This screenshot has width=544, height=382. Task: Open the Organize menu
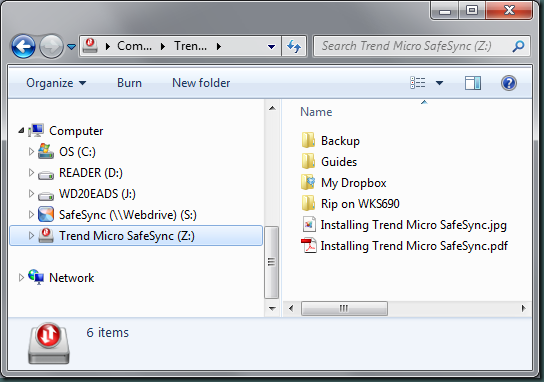pos(56,83)
